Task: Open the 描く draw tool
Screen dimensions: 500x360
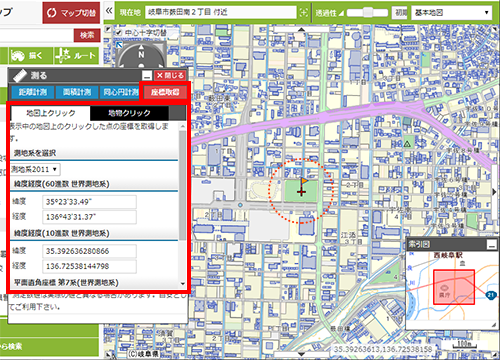Action: point(31,55)
